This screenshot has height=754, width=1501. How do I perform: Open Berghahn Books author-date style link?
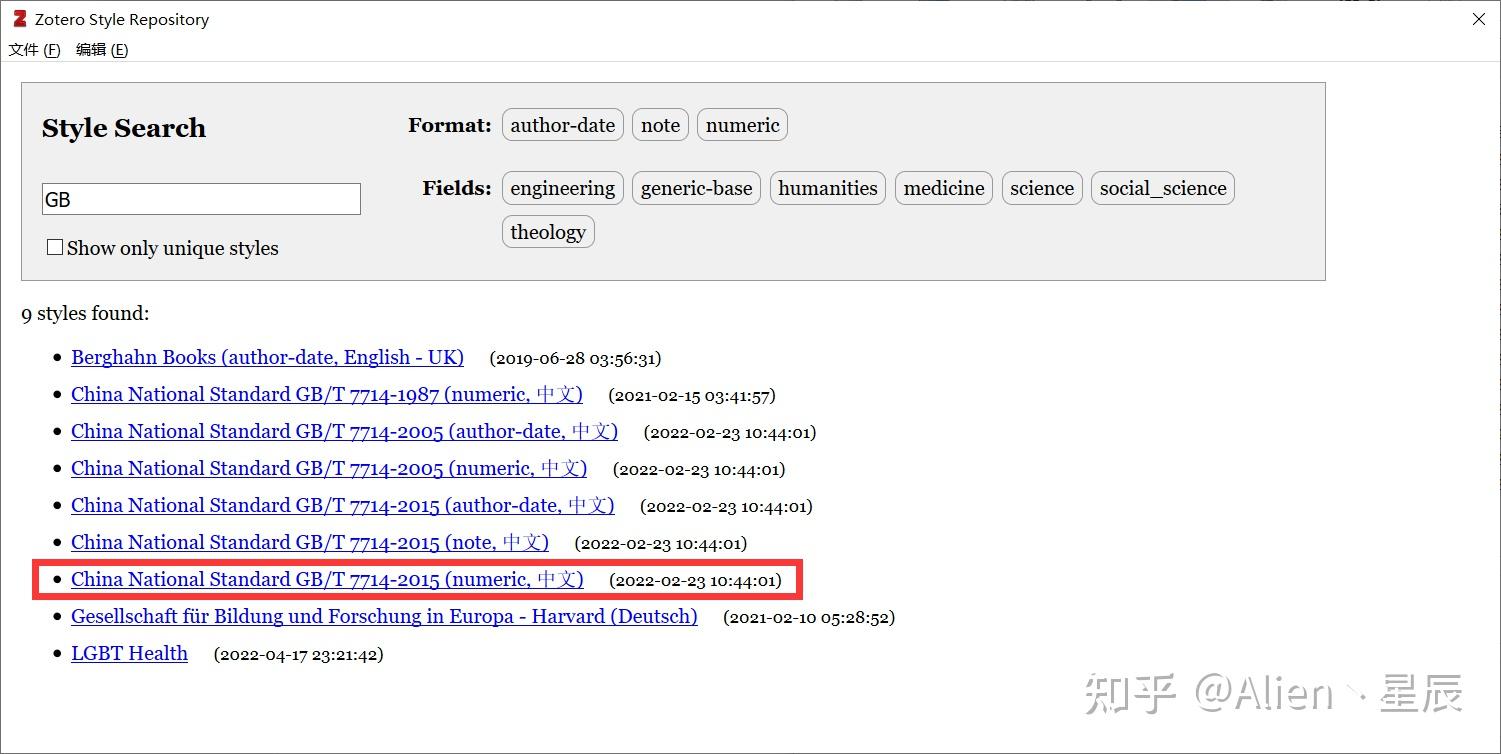[267, 357]
